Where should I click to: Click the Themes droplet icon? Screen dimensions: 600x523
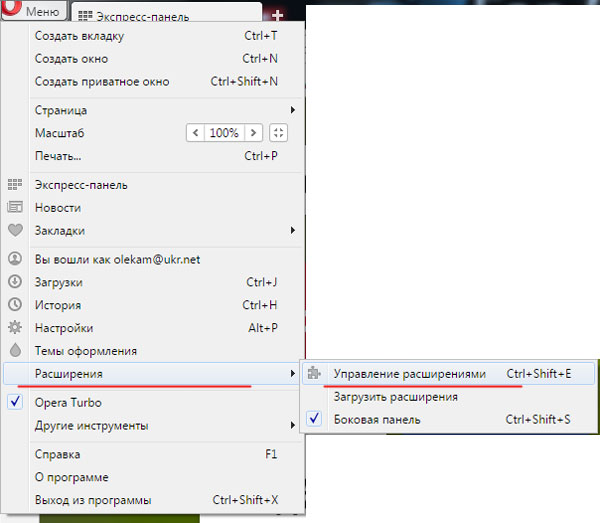15,351
